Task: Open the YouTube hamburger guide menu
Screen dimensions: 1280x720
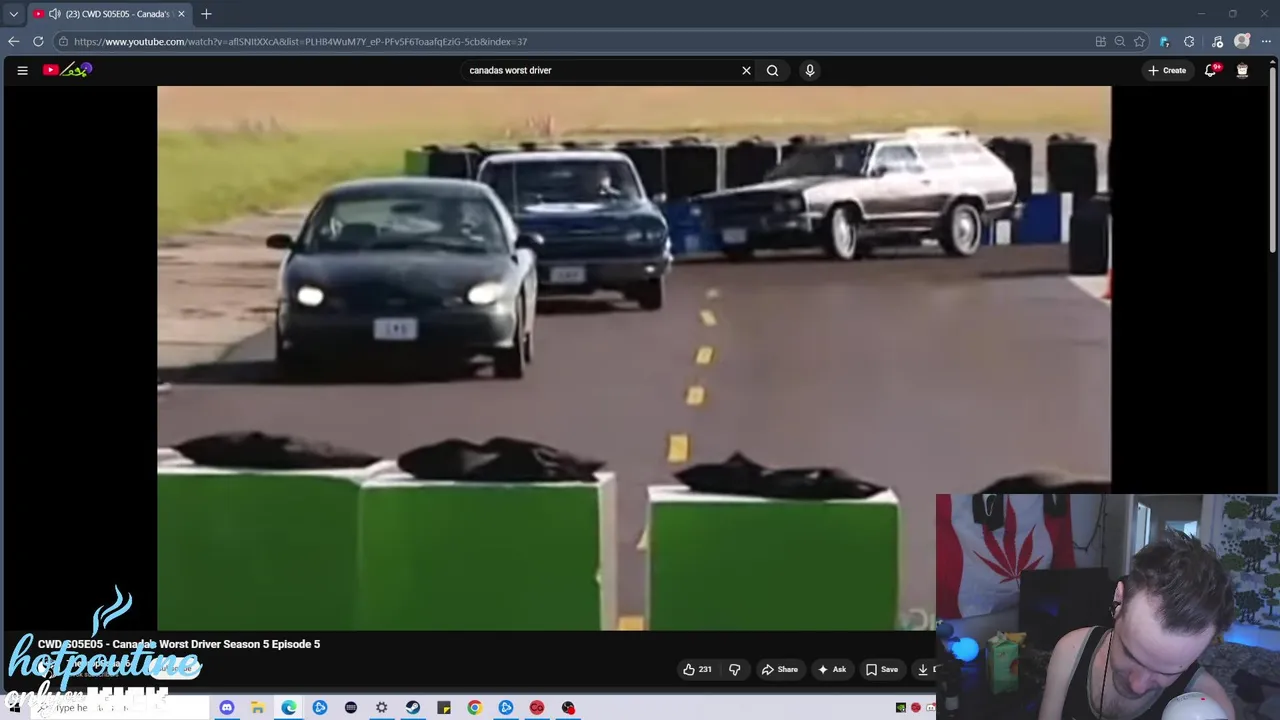Action: point(22,70)
